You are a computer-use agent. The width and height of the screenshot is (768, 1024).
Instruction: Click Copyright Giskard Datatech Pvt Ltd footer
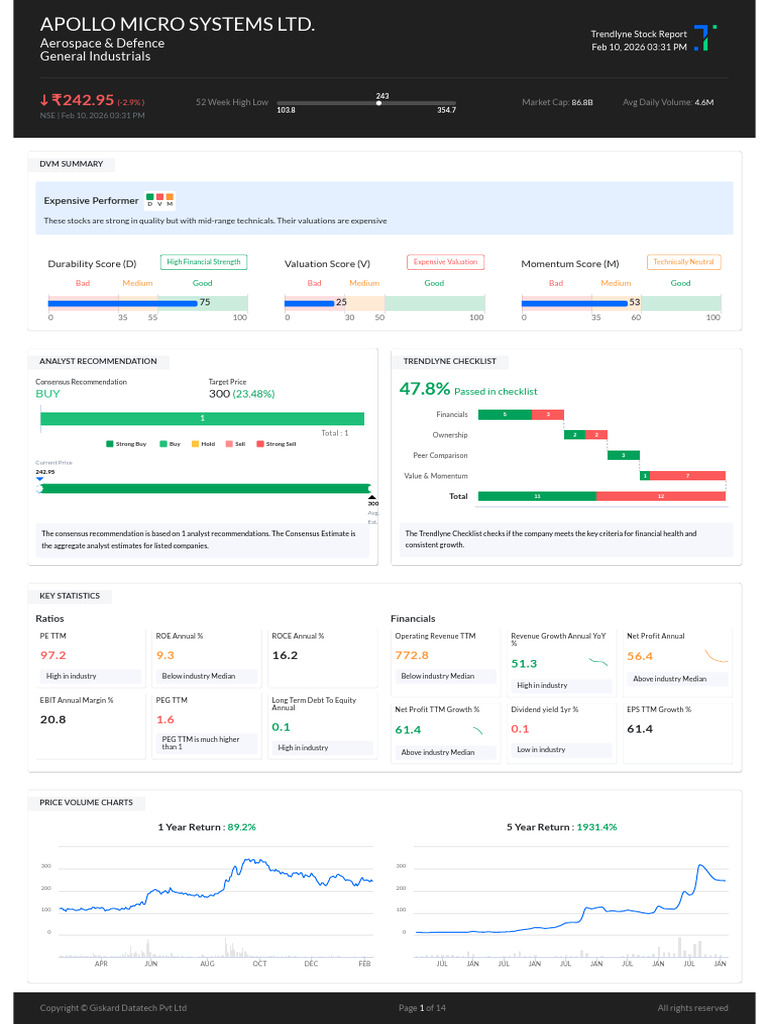(113, 1008)
